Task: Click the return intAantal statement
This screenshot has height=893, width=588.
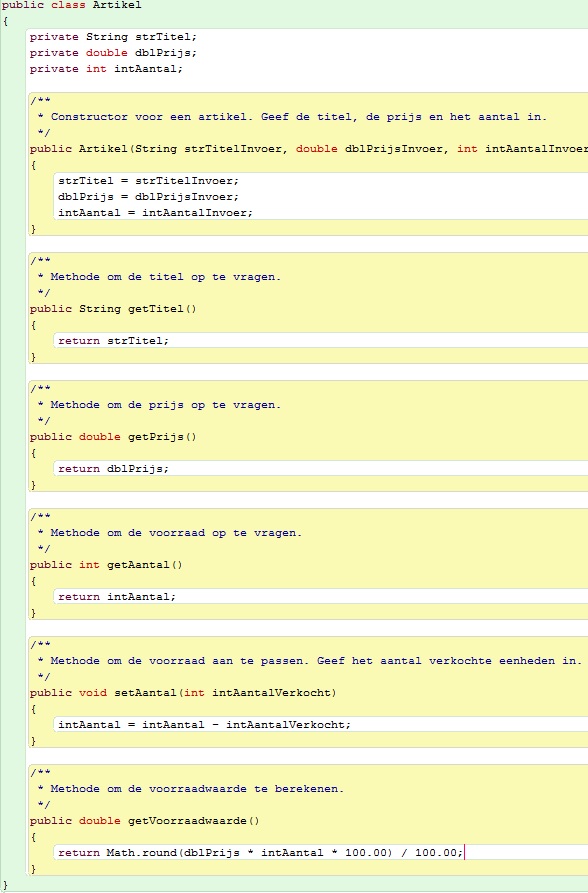Action: 117,597
